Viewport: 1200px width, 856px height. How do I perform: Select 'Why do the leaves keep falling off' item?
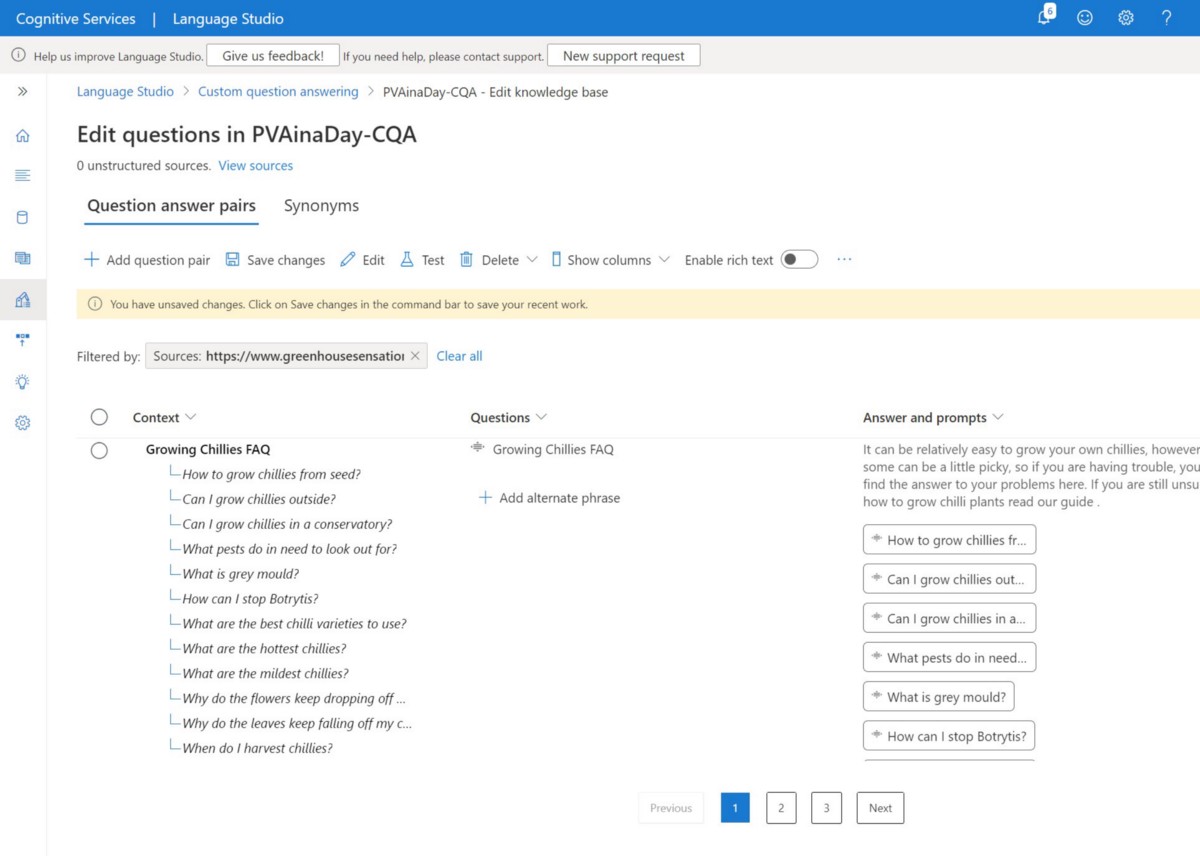pos(297,724)
